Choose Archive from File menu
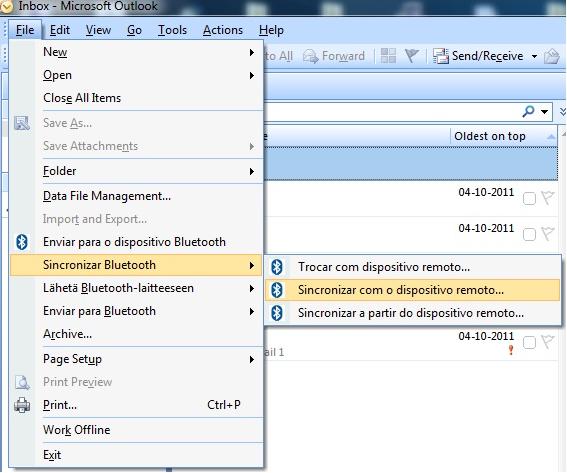 click(136, 334)
